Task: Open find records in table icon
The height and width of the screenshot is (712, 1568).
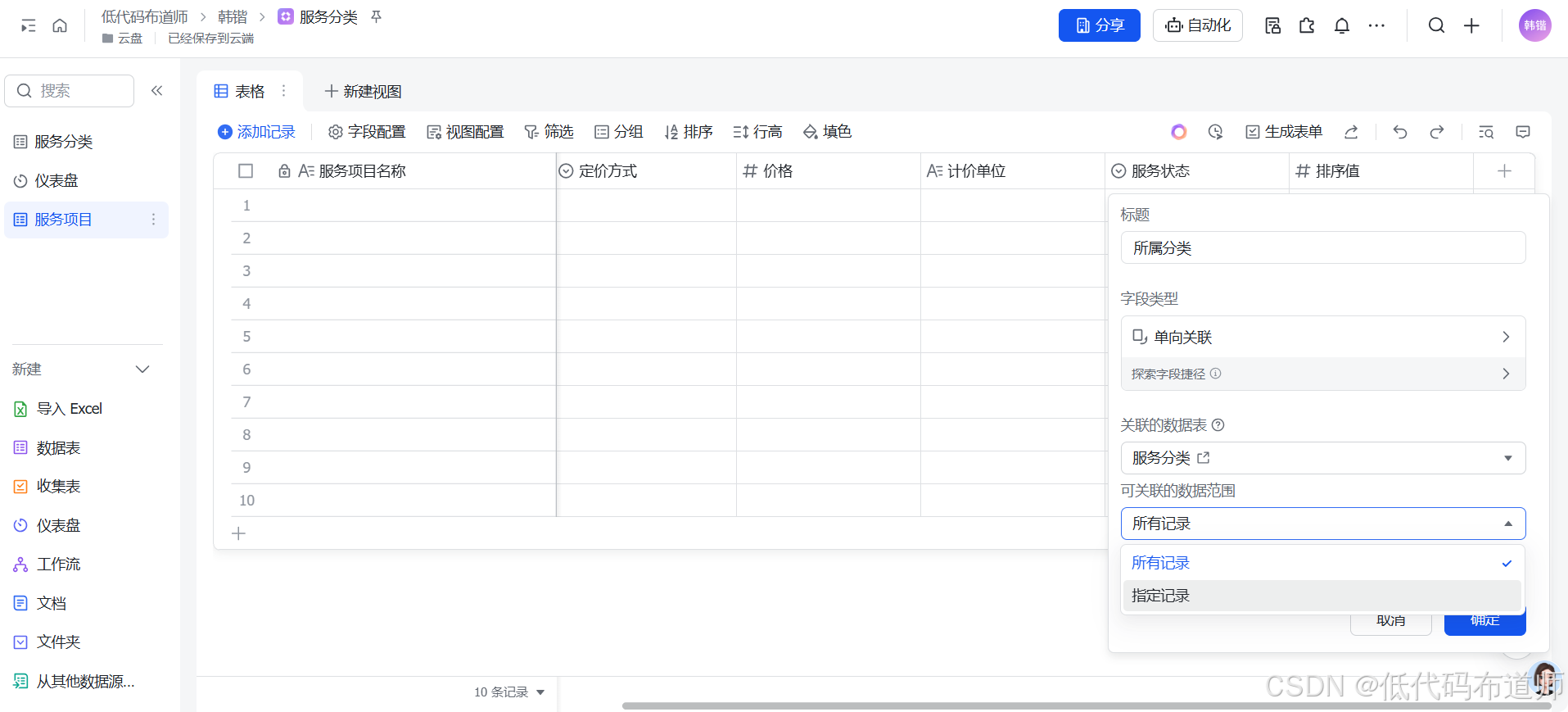Action: (x=1486, y=132)
